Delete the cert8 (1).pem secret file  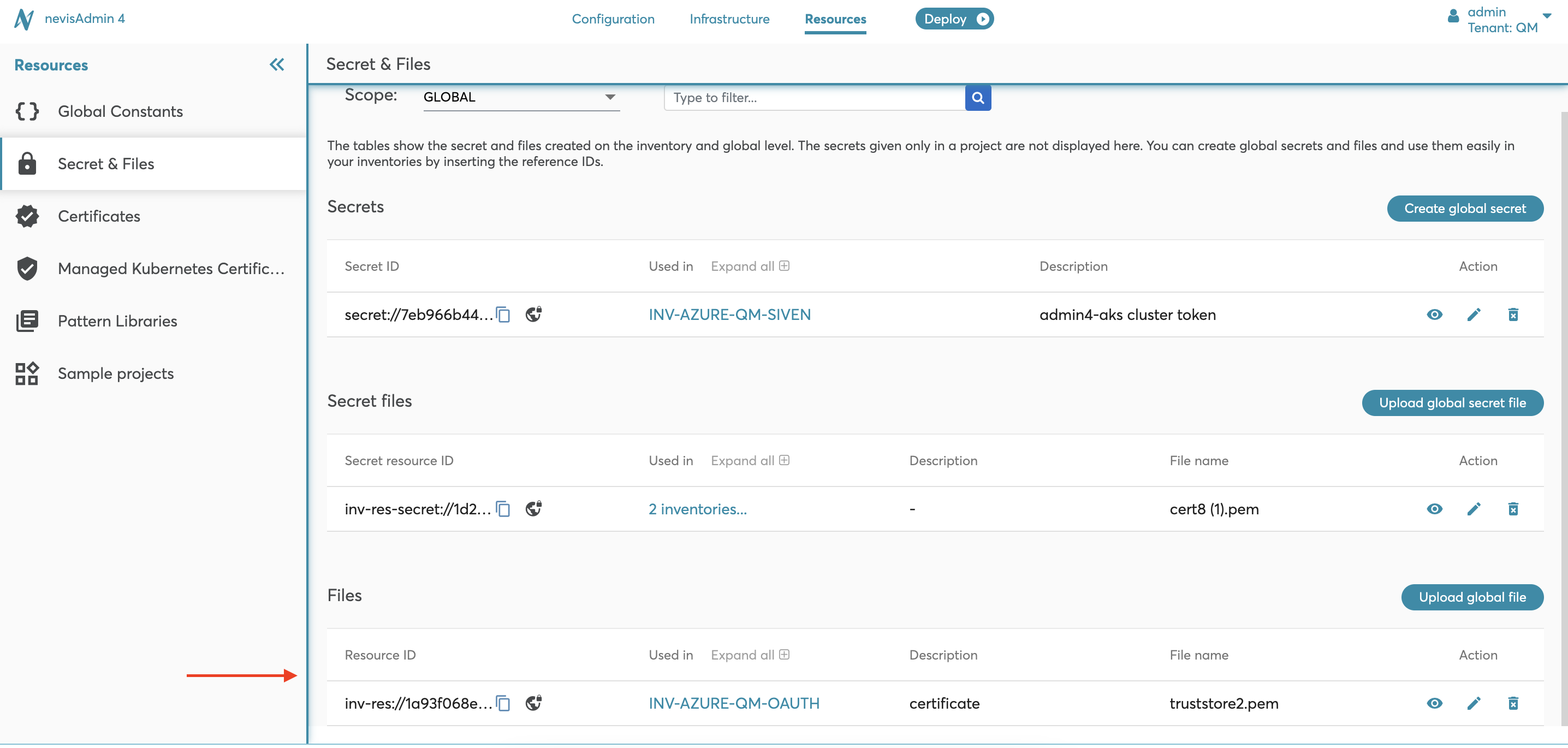[x=1513, y=509]
